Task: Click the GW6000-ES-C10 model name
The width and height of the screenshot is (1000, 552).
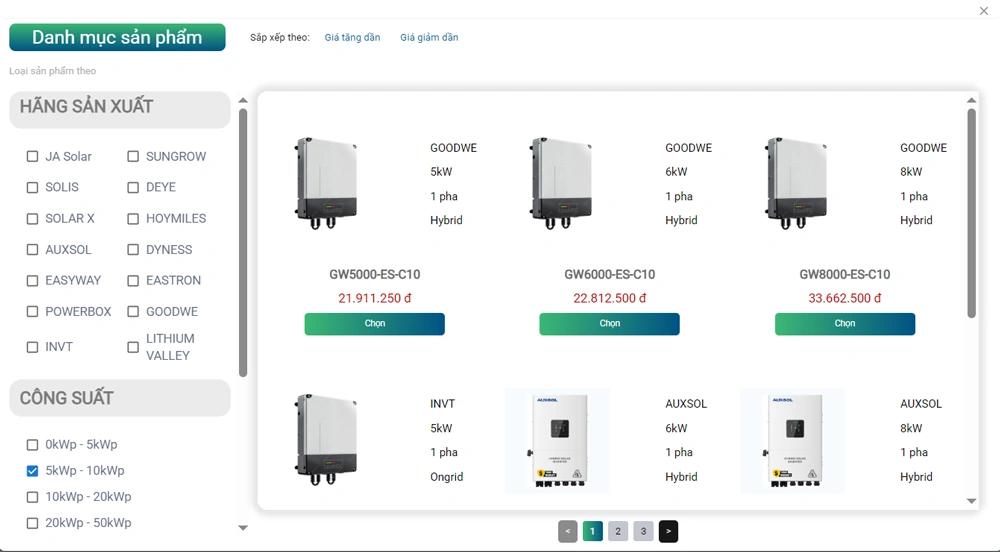Action: [610, 275]
